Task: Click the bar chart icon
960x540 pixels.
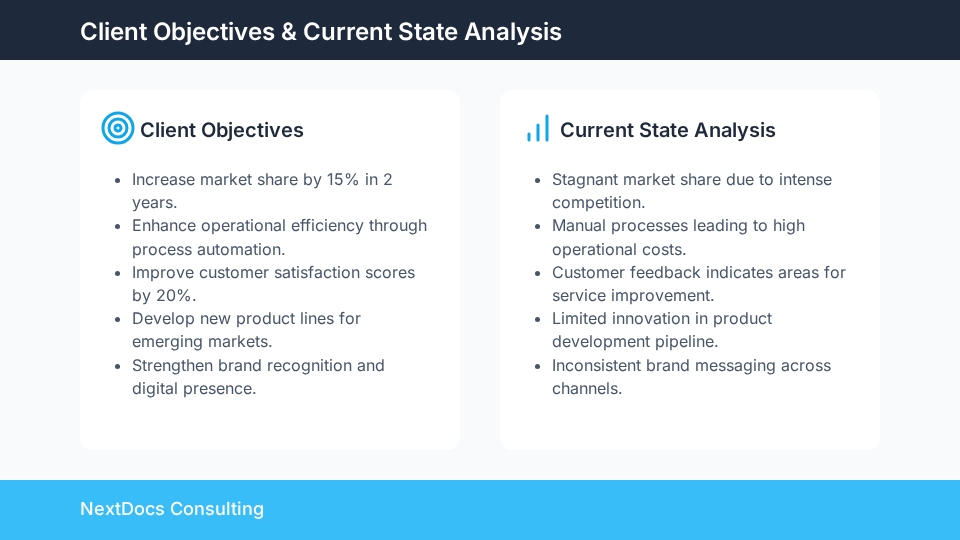Action: point(537,129)
